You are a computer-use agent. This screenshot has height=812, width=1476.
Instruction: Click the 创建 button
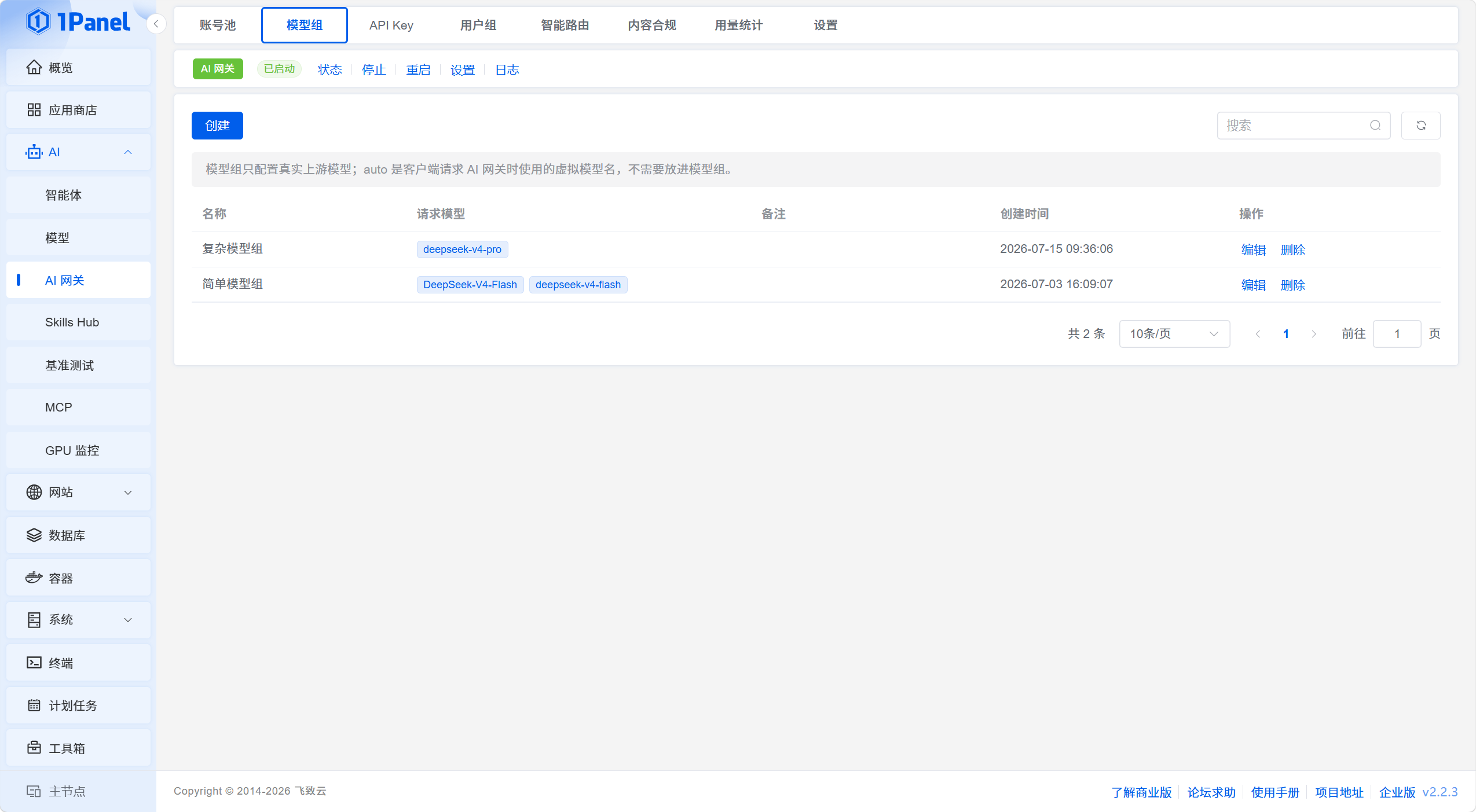tap(217, 126)
